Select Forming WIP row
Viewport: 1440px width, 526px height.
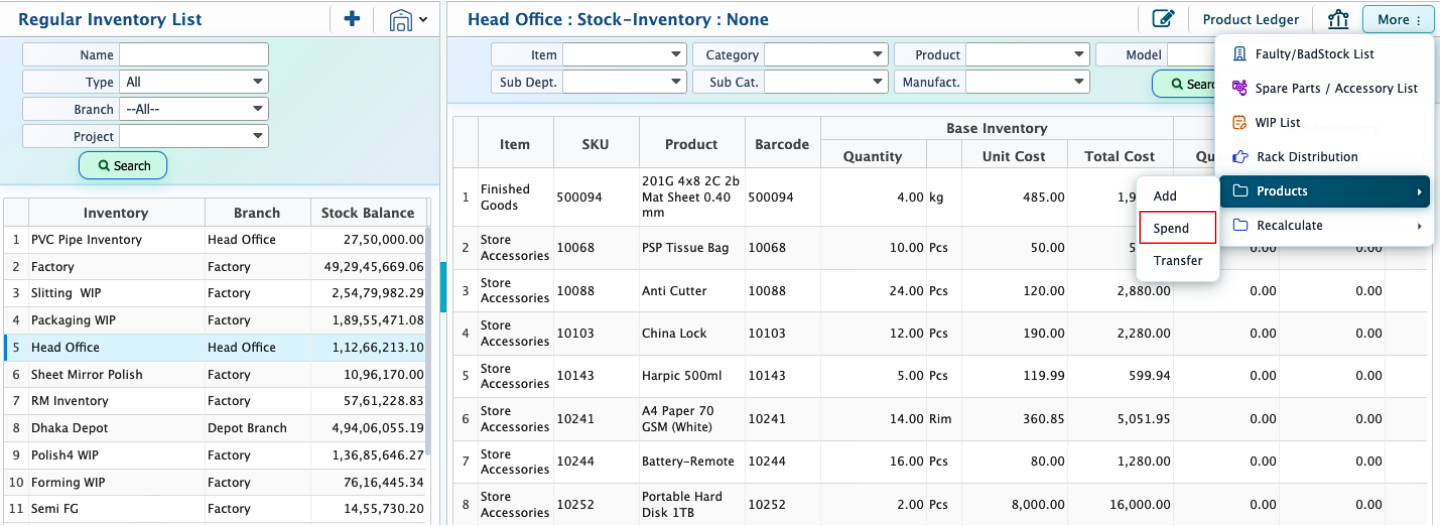[215, 482]
